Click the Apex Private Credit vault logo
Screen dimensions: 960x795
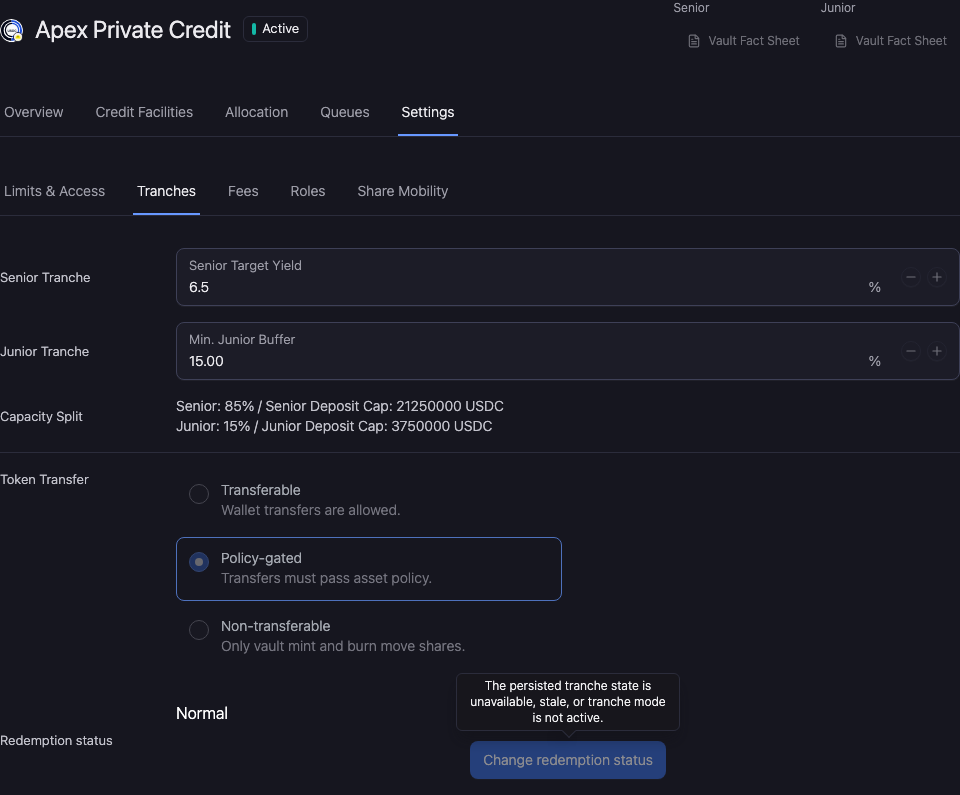pos(12,31)
